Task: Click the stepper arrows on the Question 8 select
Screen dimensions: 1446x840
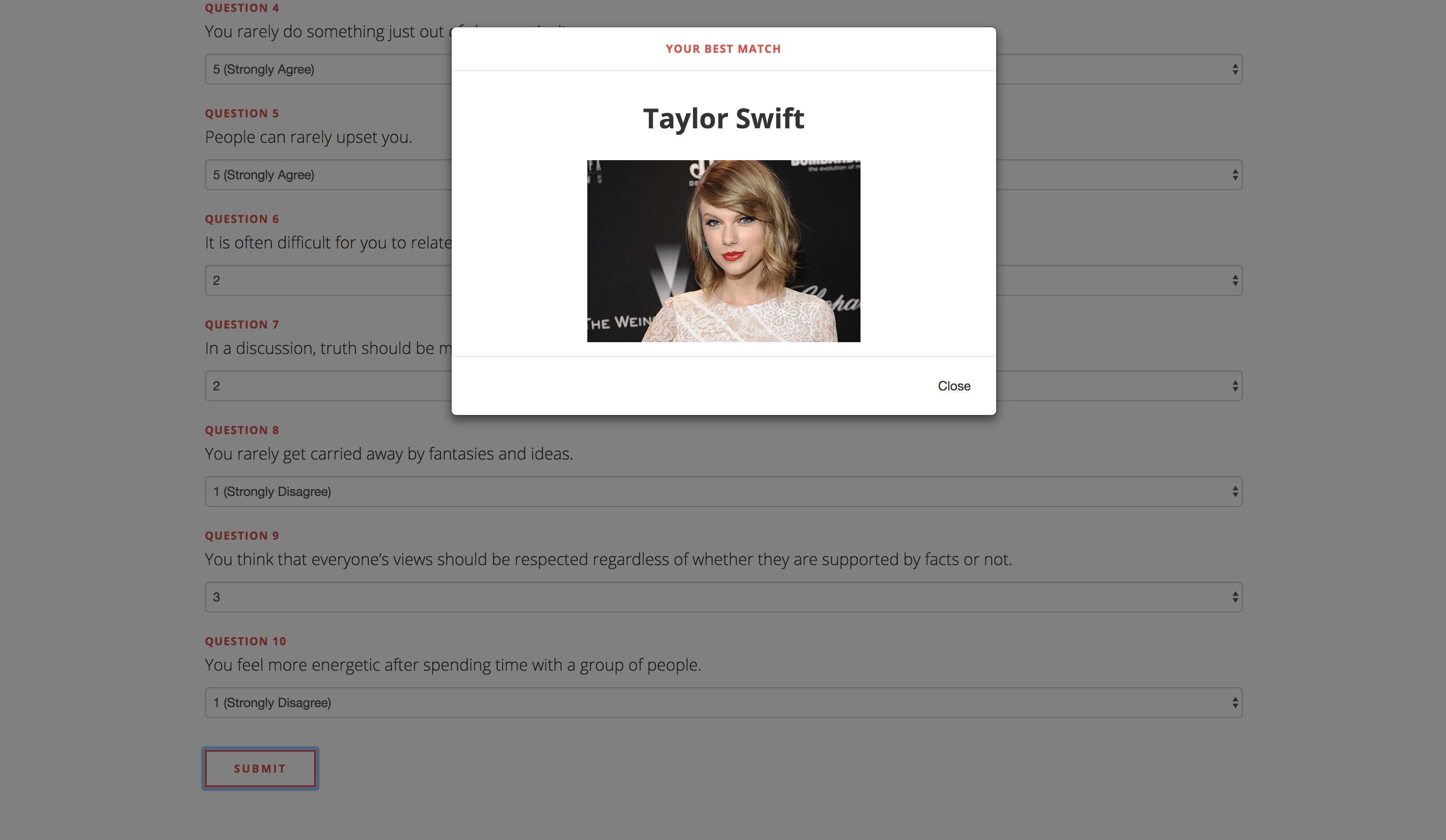Action: [x=1235, y=491]
